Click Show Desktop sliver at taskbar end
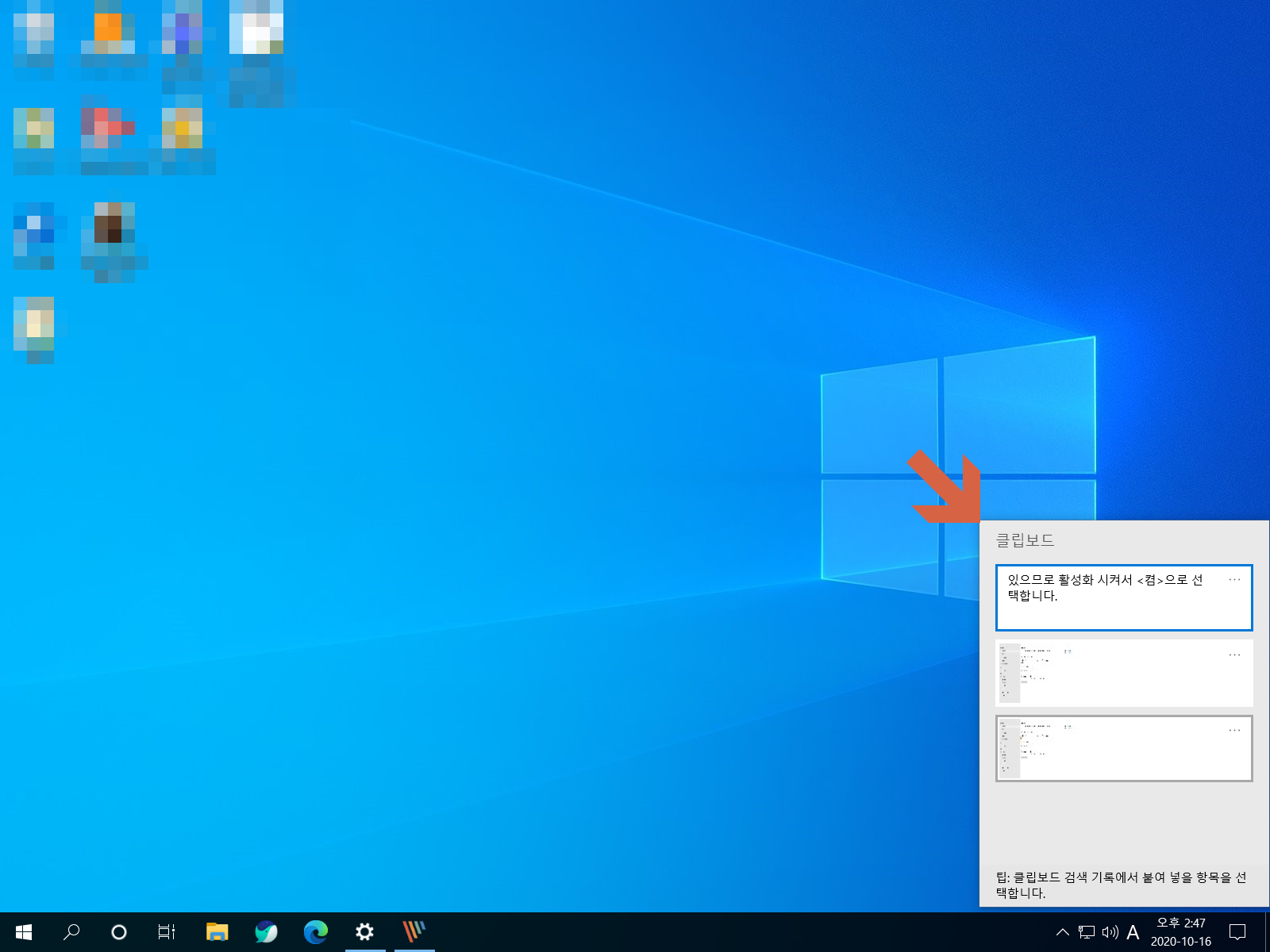This screenshot has height=952, width=1270. coord(1267,932)
